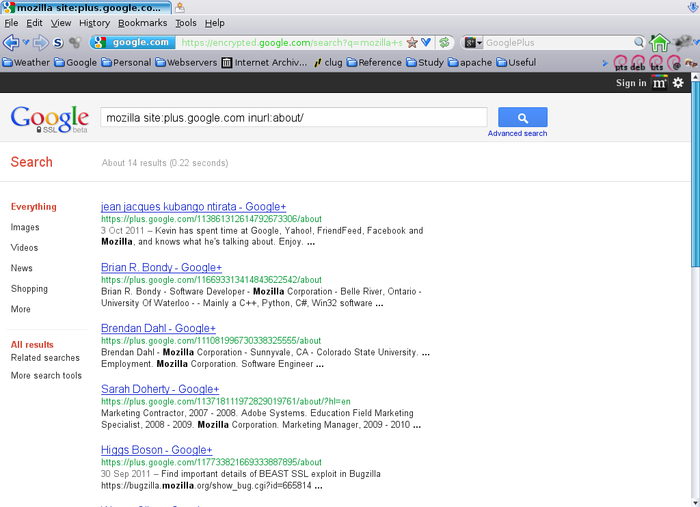
Task: Click the Debian deb bookmark icon
Action: 638,62
